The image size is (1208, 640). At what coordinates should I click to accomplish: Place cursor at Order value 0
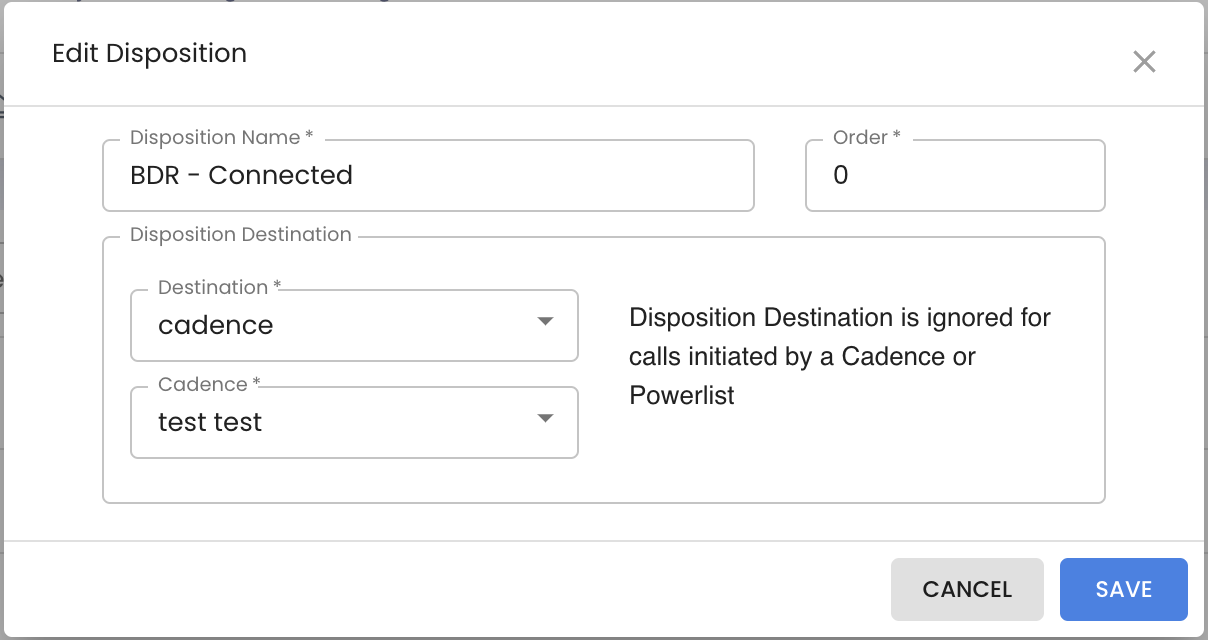pyautogui.click(x=841, y=175)
